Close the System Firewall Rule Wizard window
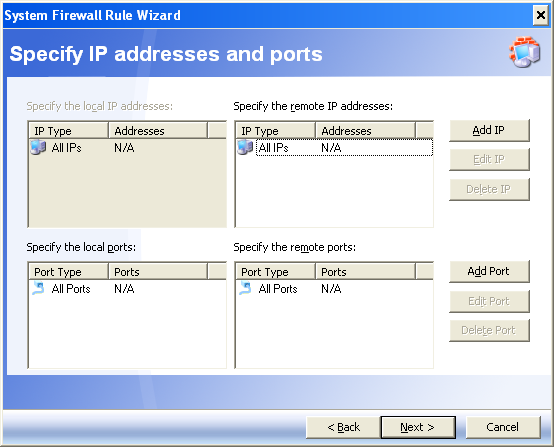554x447 pixels. point(541,15)
